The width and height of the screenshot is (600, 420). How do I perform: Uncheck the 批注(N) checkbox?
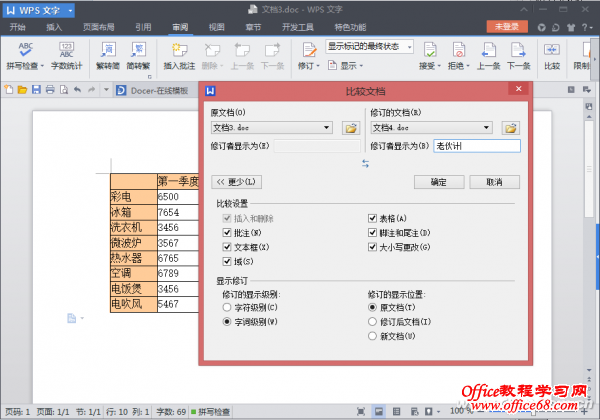(x=228, y=232)
